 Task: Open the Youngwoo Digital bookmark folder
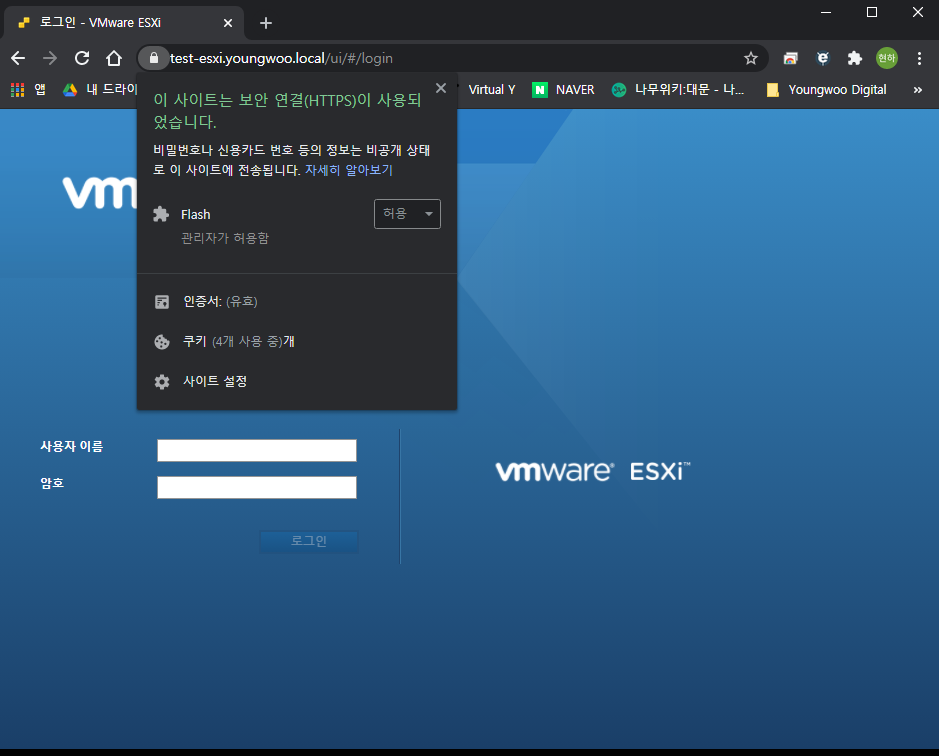pos(827,90)
